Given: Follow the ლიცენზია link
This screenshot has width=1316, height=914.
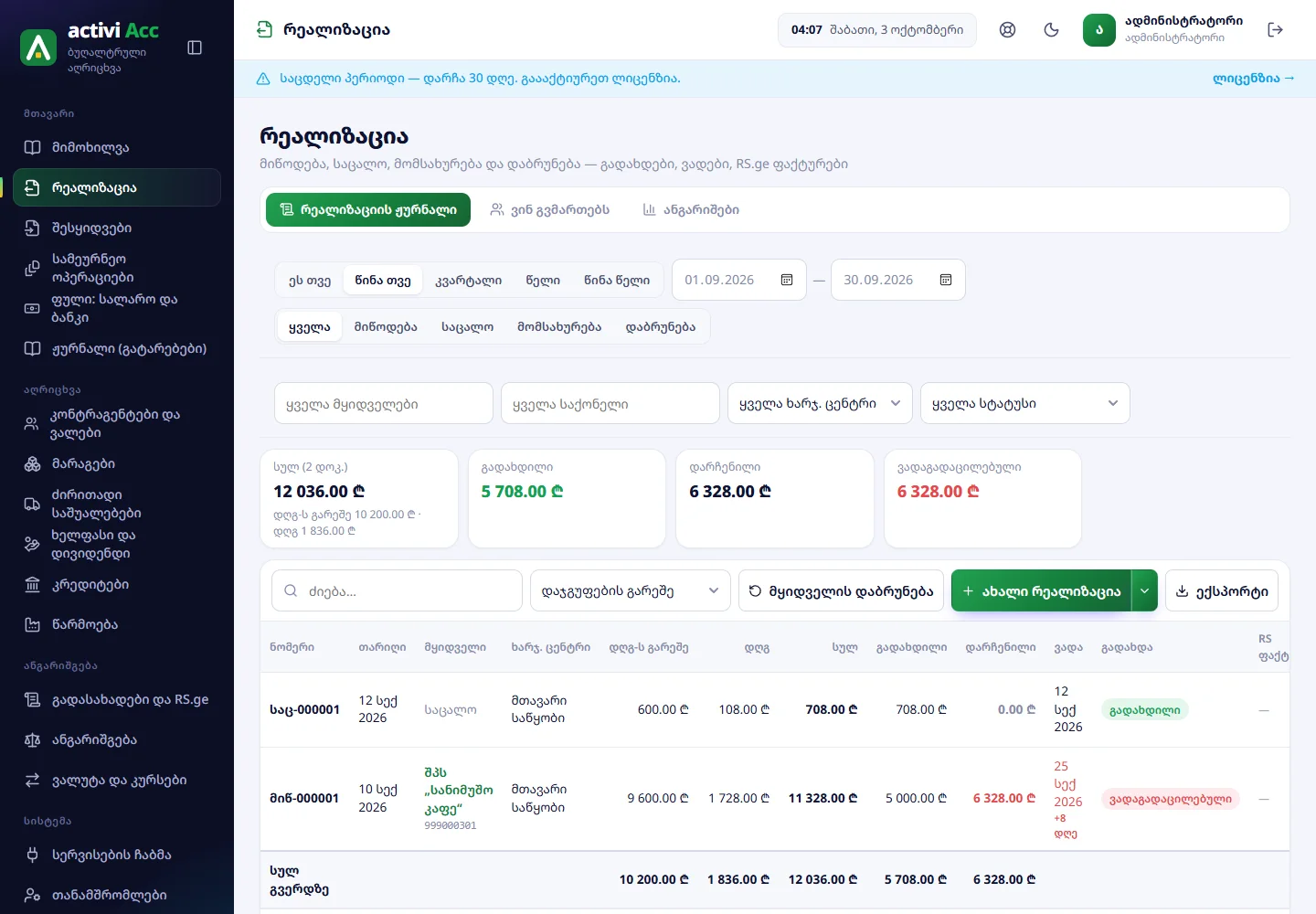Looking at the screenshot, I should pos(1254,79).
